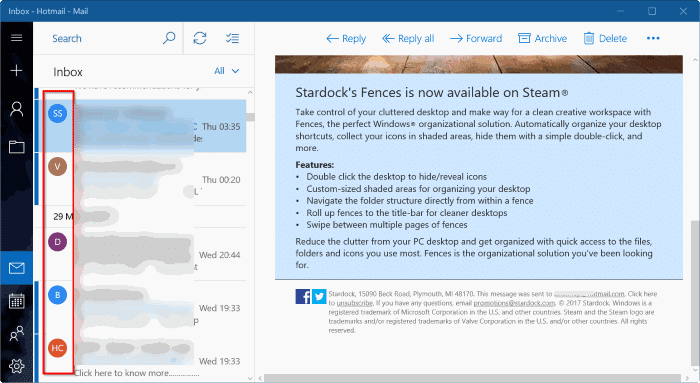Open the Facebook icon in footer
This screenshot has width=700, height=383.
[x=303, y=296]
